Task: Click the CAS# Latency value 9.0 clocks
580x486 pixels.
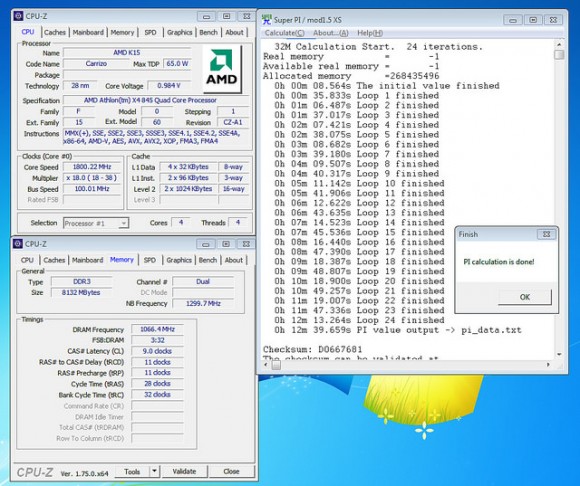Action: point(157,351)
